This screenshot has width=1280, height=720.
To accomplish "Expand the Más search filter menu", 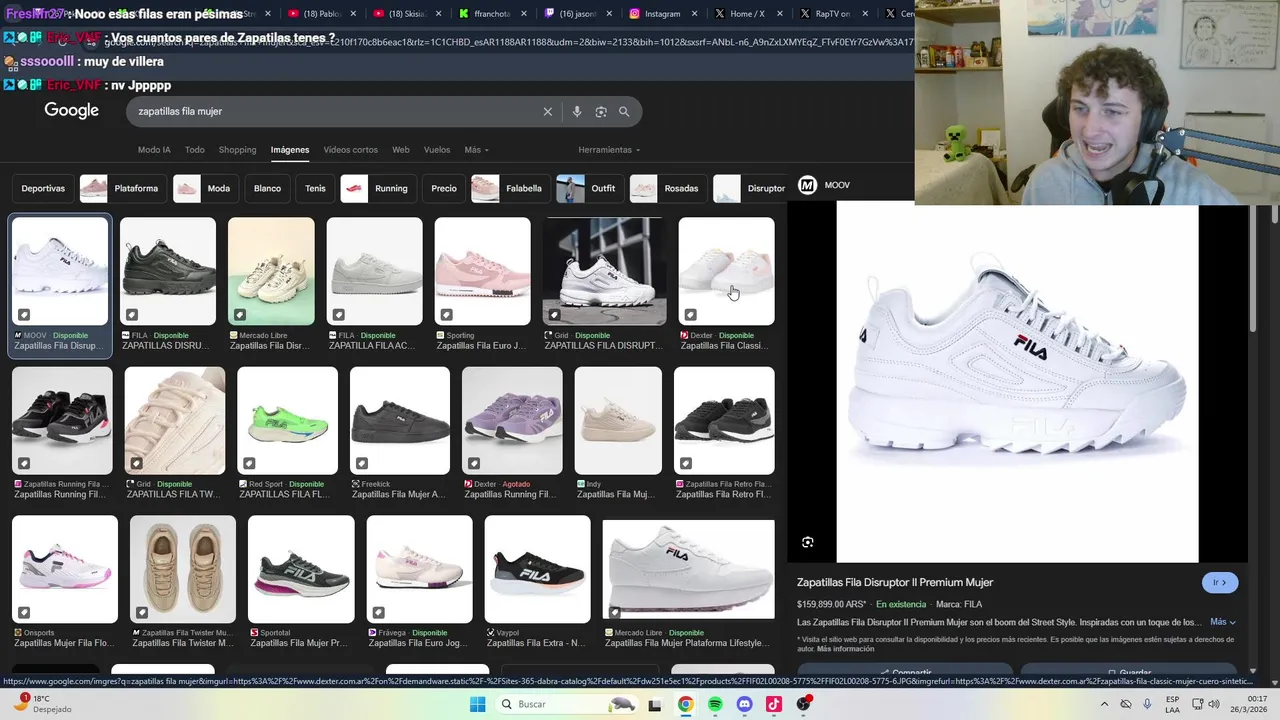I will (x=476, y=150).
